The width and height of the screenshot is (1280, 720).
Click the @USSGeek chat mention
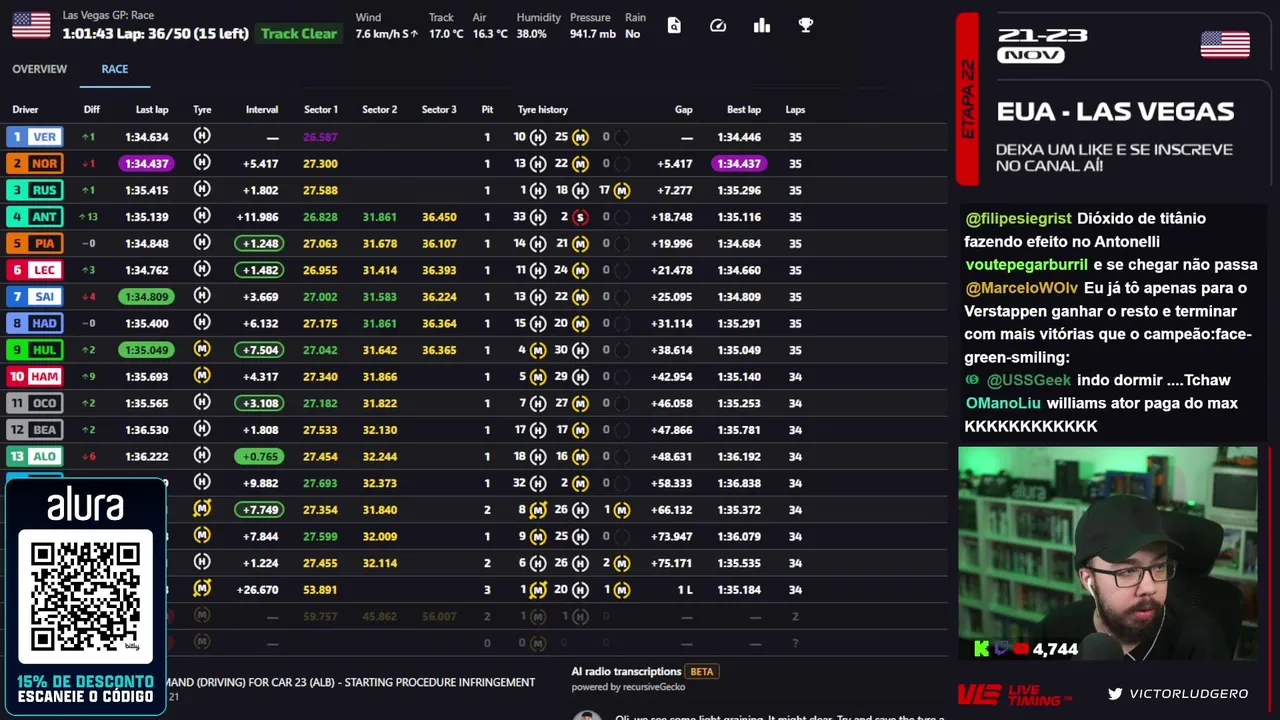(1029, 380)
